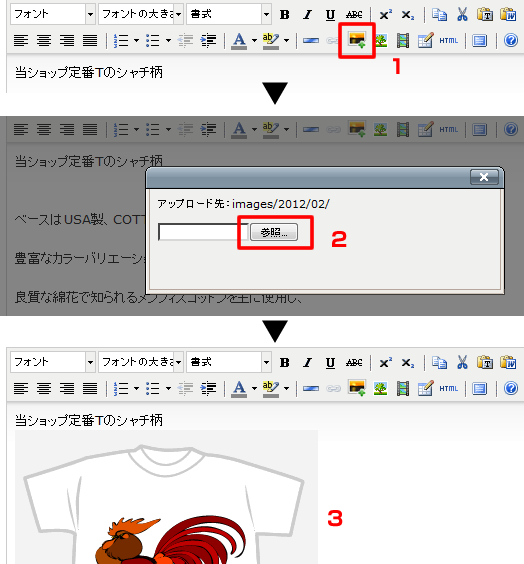The height and width of the screenshot is (564, 524).
Task: Click the tree picture insert-image icon in top toolbar
Action: pos(381,40)
